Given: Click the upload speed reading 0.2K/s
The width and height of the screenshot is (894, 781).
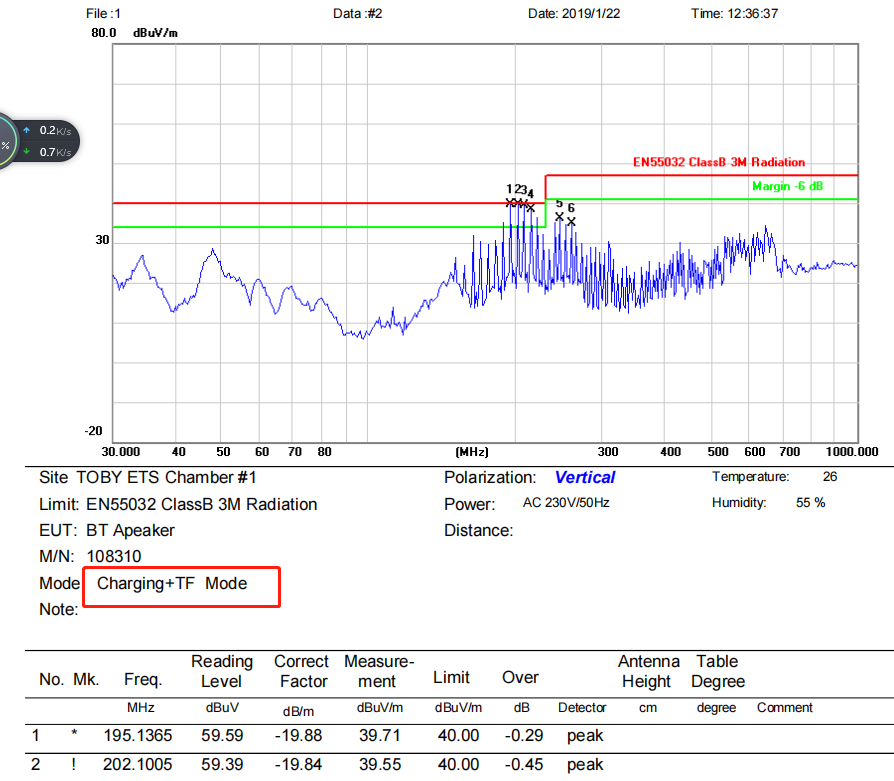Looking at the screenshot, I should click(55, 131).
